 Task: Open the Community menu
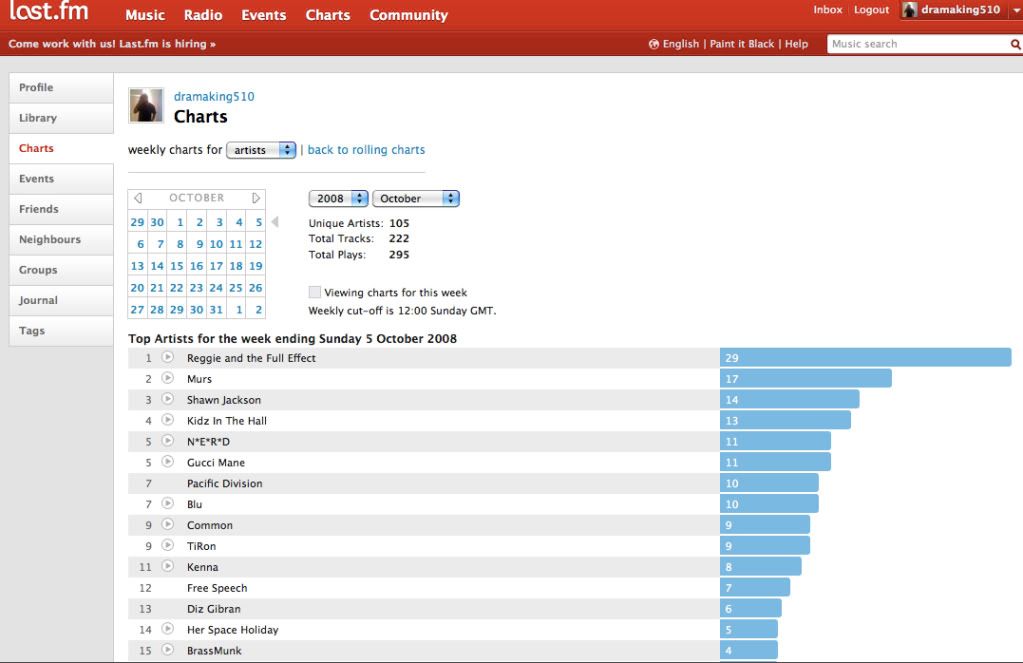(x=408, y=14)
